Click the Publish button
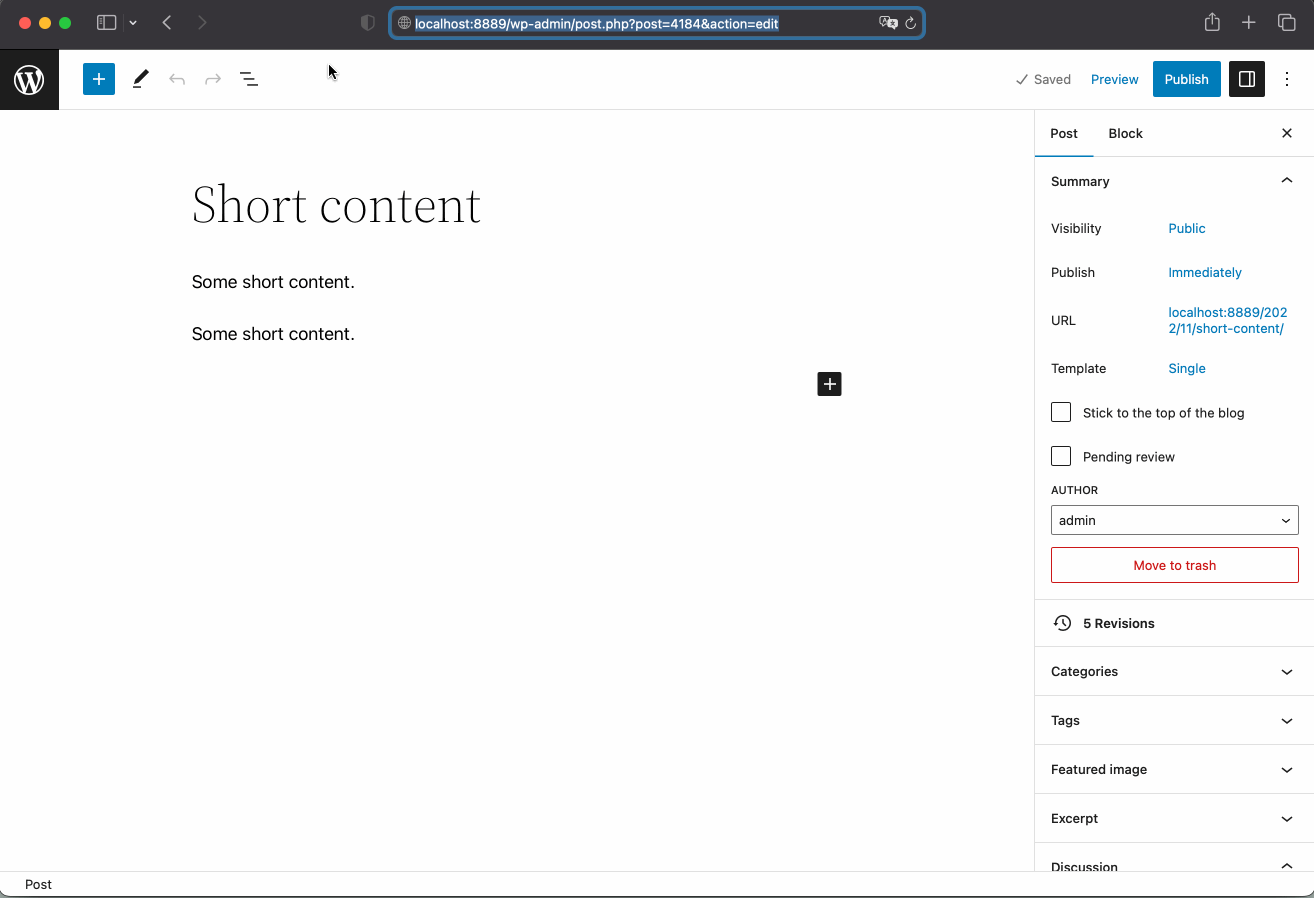Viewport: 1314px width, 898px height. coord(1186,79)
